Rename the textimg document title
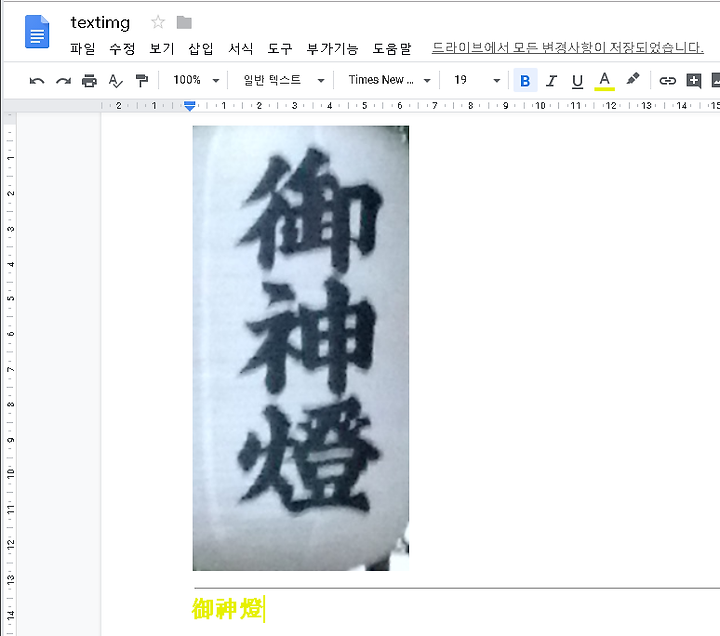The height and width of the screenshot is (636, 720). tap(100, 23)
